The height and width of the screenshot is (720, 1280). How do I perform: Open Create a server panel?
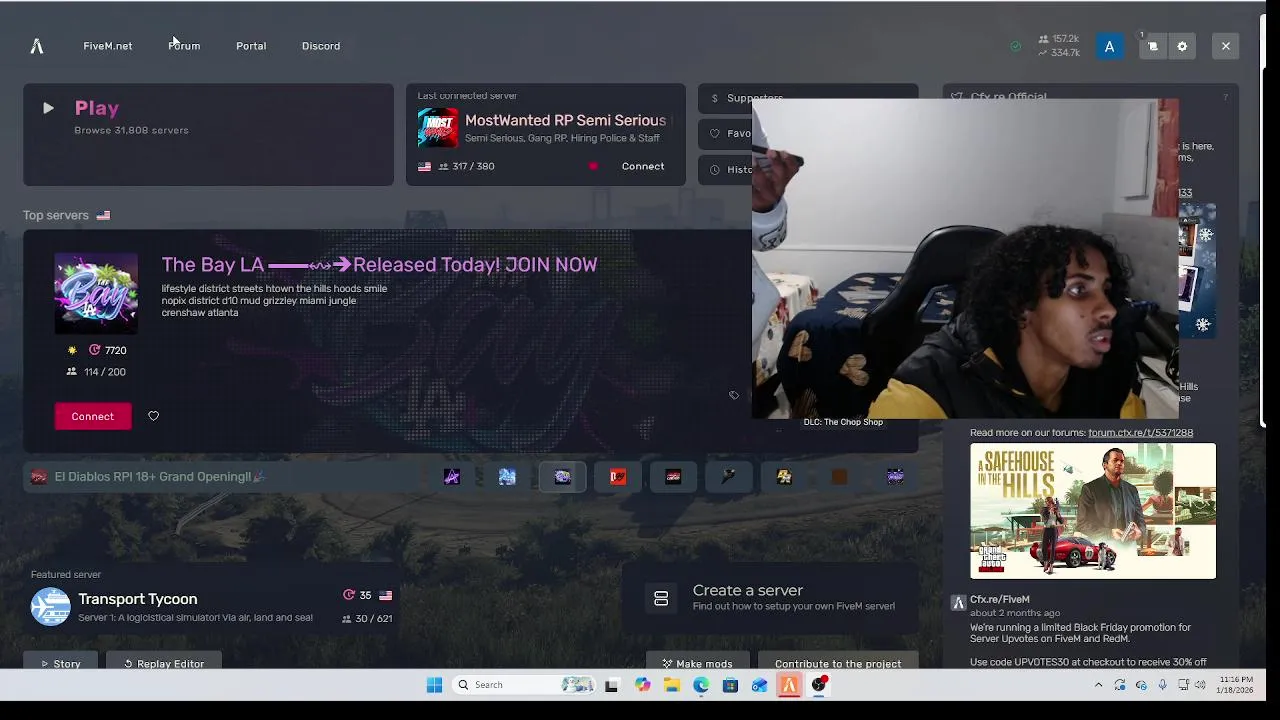coord(770,598)
